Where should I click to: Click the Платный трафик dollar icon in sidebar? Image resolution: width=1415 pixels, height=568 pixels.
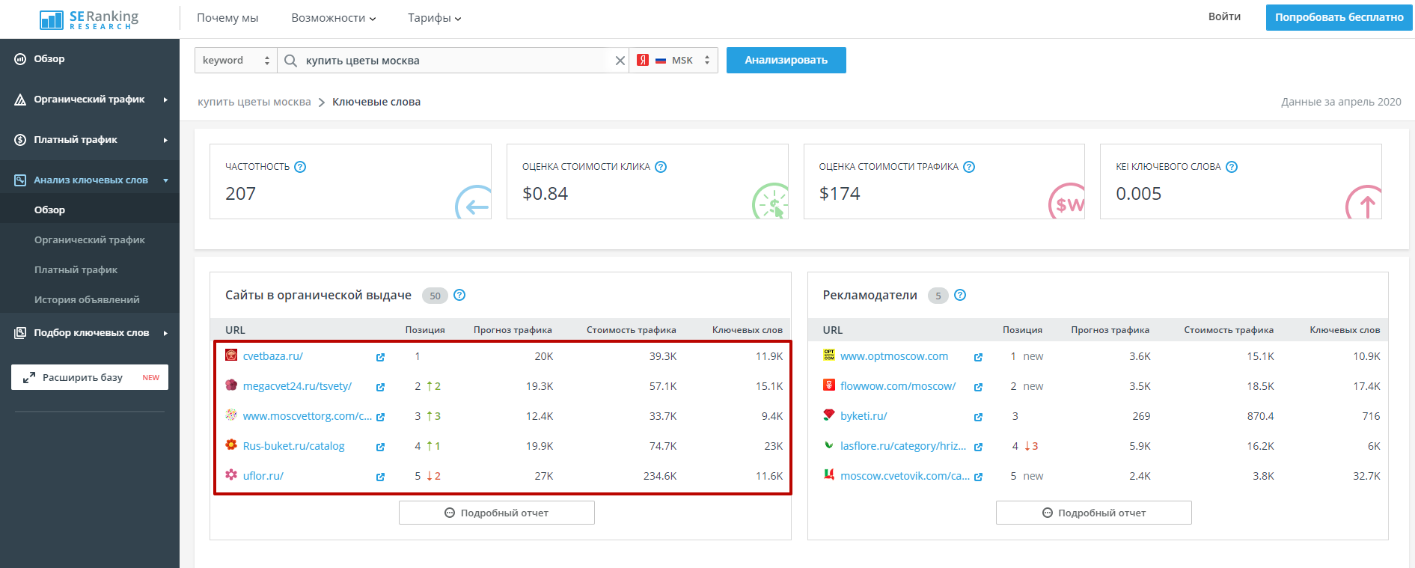(19, 140)
